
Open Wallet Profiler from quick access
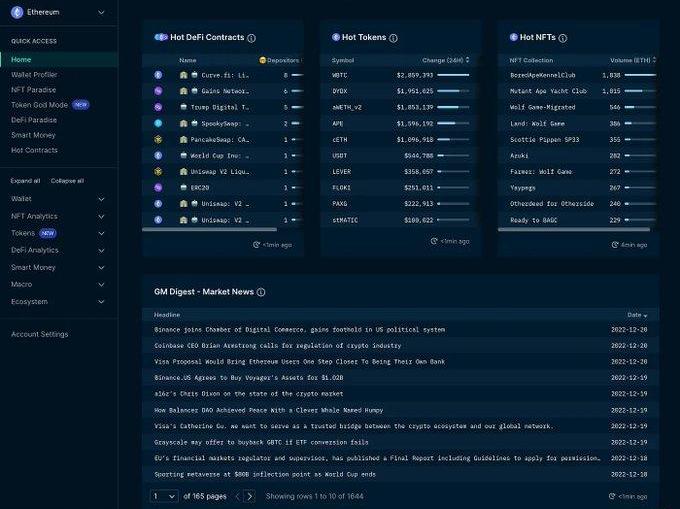[34, 74]
